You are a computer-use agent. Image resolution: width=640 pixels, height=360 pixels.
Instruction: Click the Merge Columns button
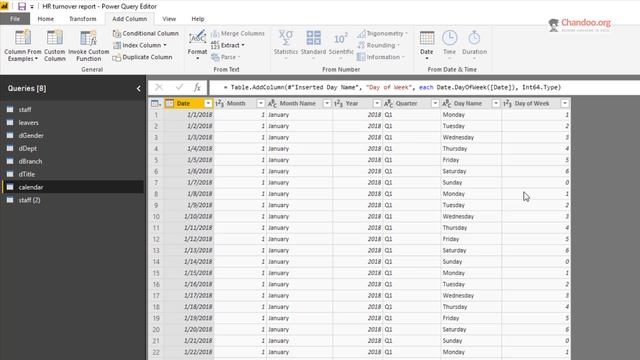[x=238, y=33]
